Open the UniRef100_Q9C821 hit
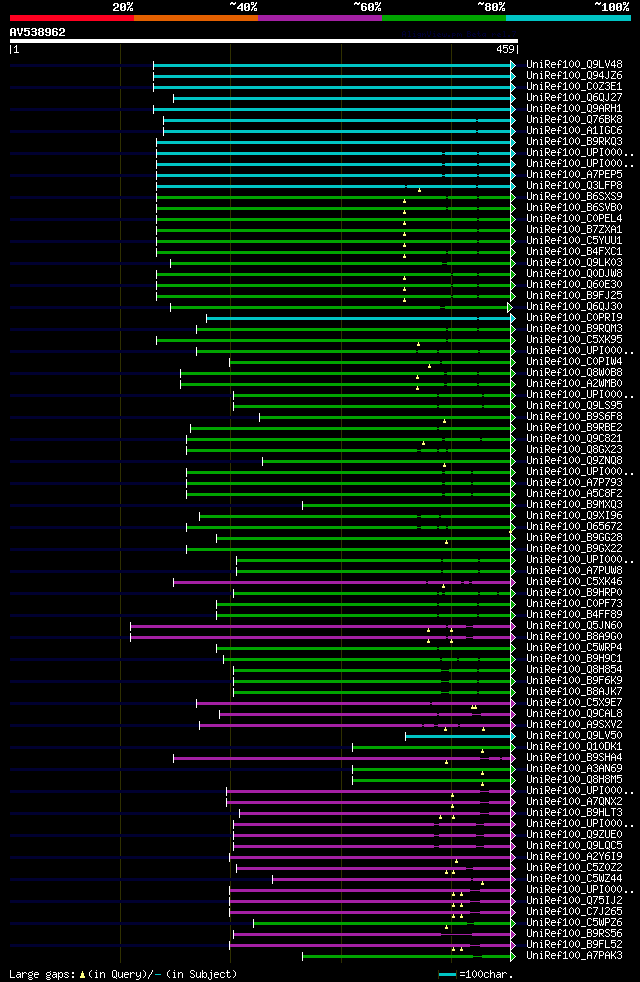This screenshot has height=982, width=640. coord(574,438)
